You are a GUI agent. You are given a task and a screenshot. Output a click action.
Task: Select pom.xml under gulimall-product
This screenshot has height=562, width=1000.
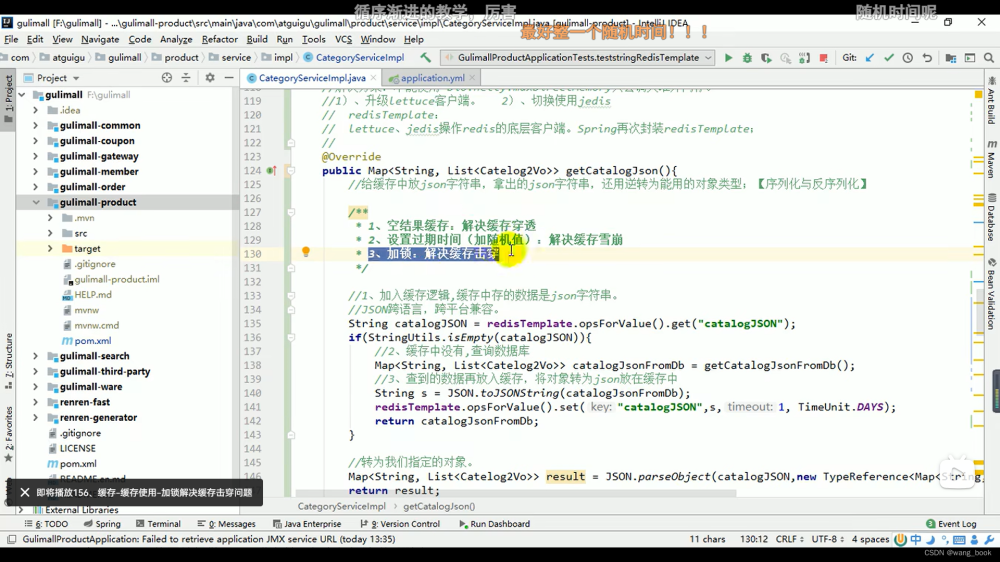click(x=92, y=341)
